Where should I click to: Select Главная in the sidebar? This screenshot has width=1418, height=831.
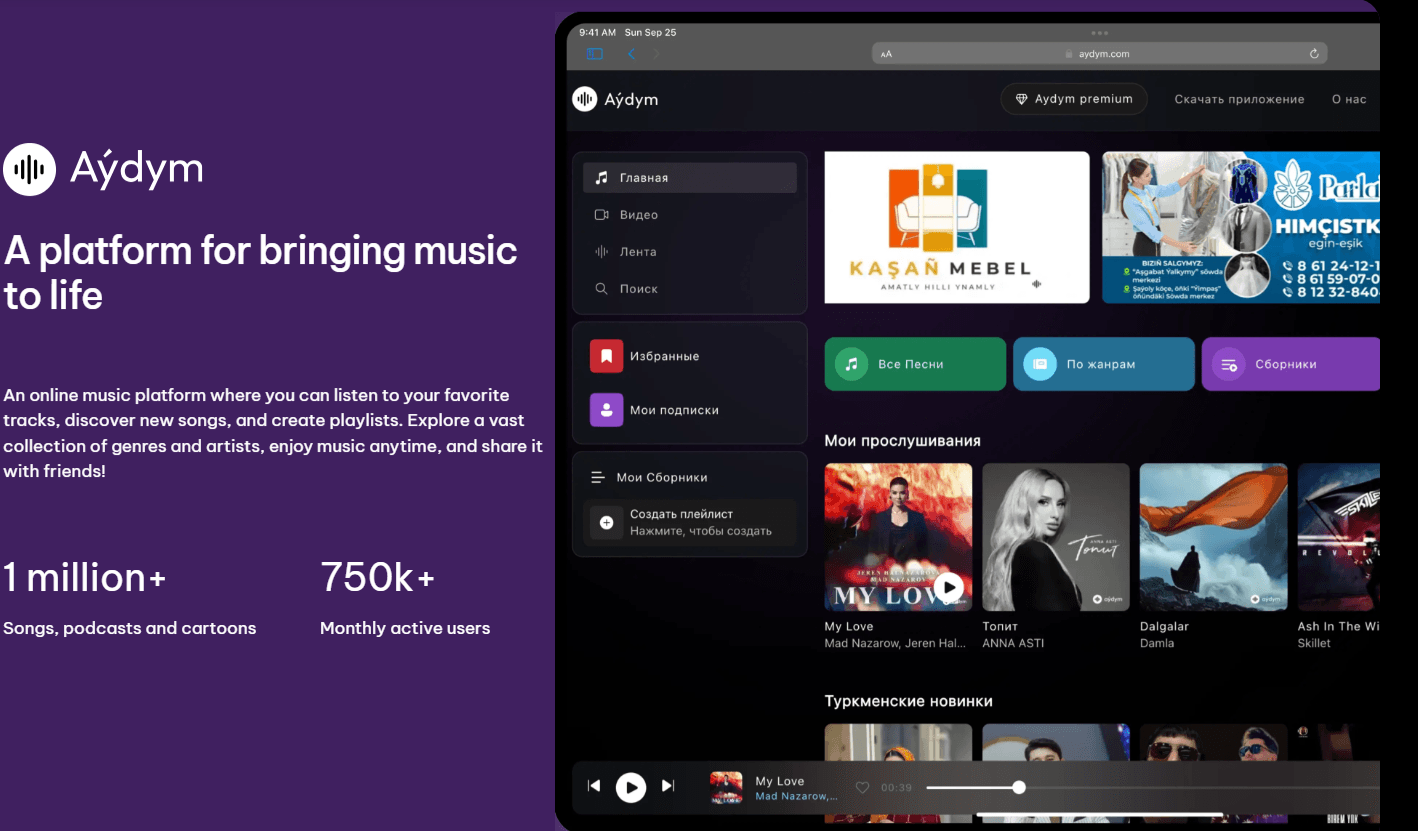coord(690,178)
